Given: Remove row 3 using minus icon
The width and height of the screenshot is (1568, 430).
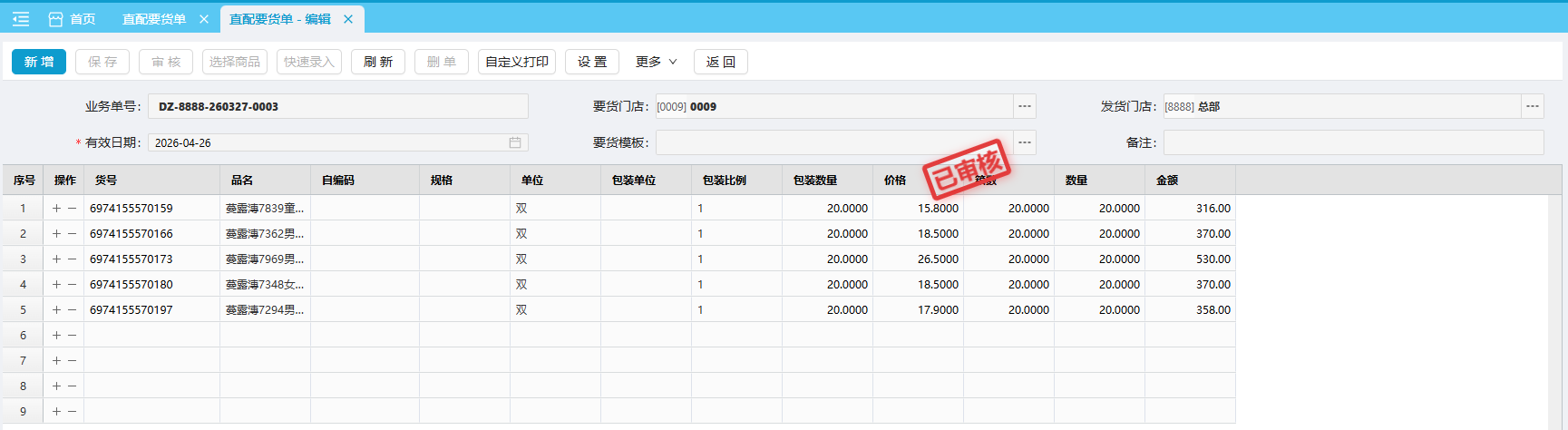Looking at the screenshot, I should [x=73, y=259].
